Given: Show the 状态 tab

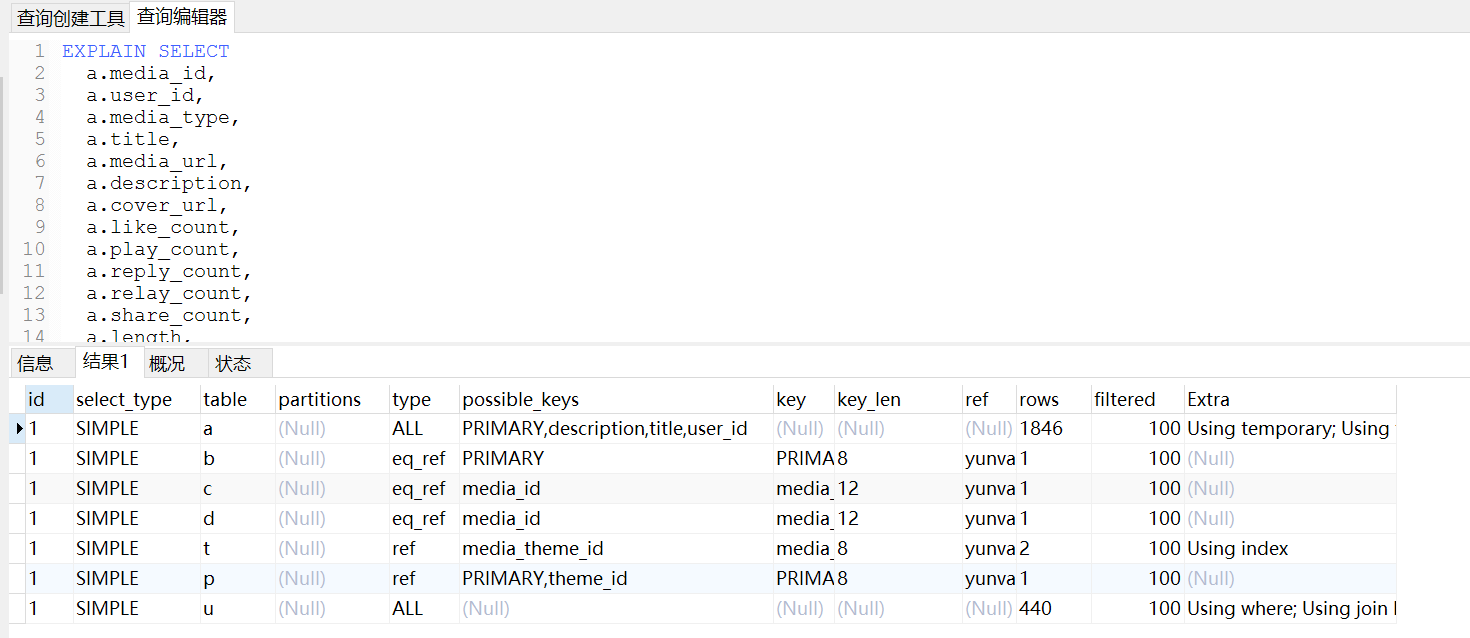Looking at the screenshot, I should [x=233, y=363].
